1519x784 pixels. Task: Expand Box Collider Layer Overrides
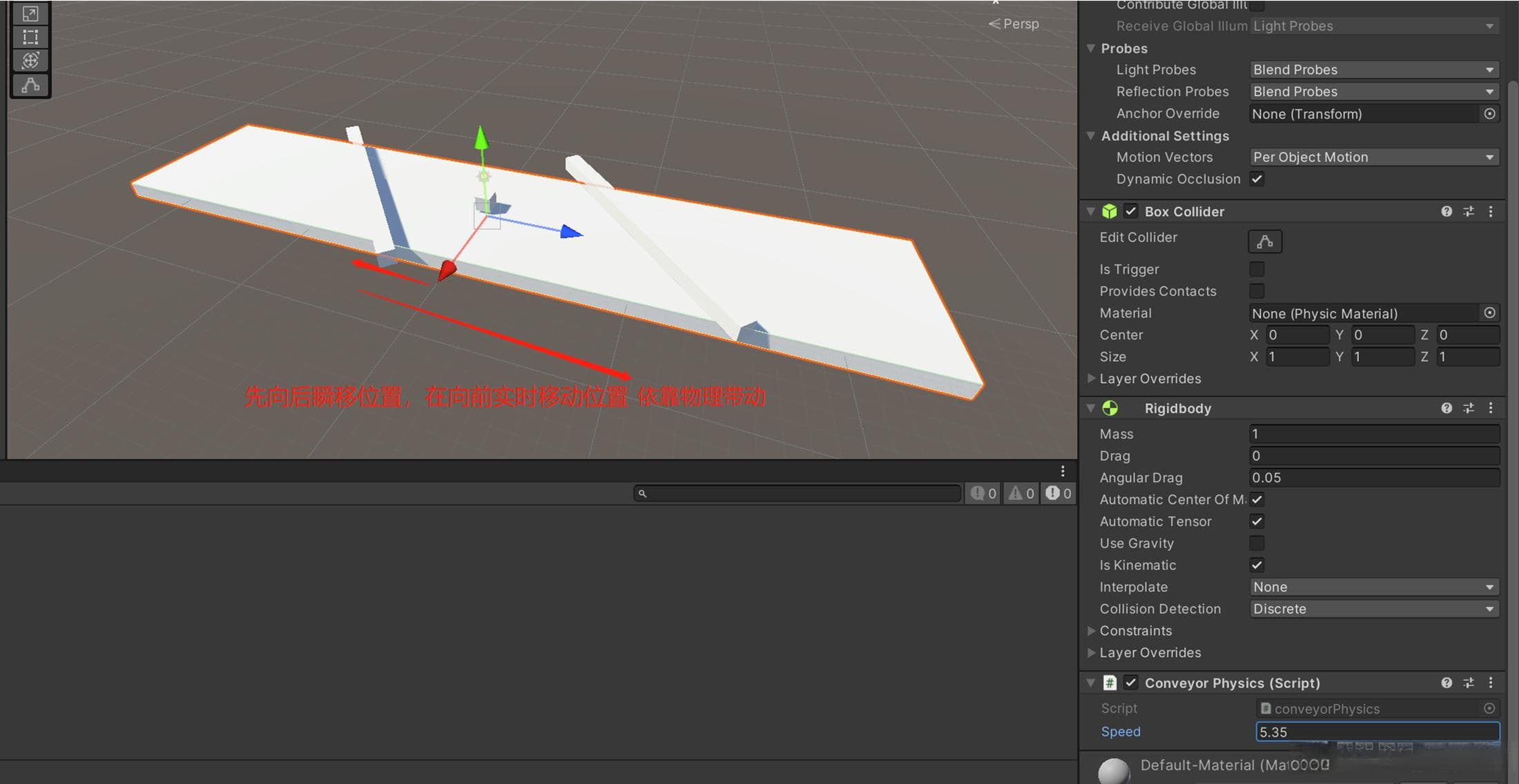(x=1091, y=378)
